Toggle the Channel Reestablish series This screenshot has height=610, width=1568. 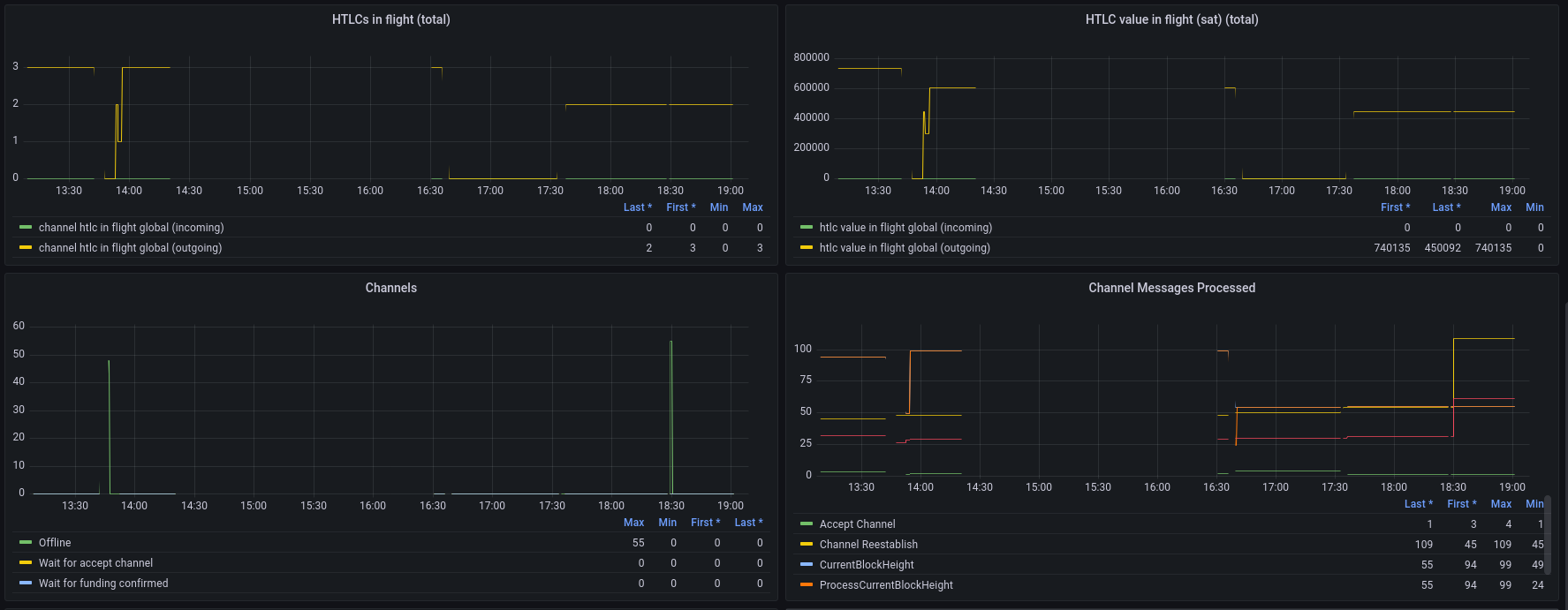868,545
